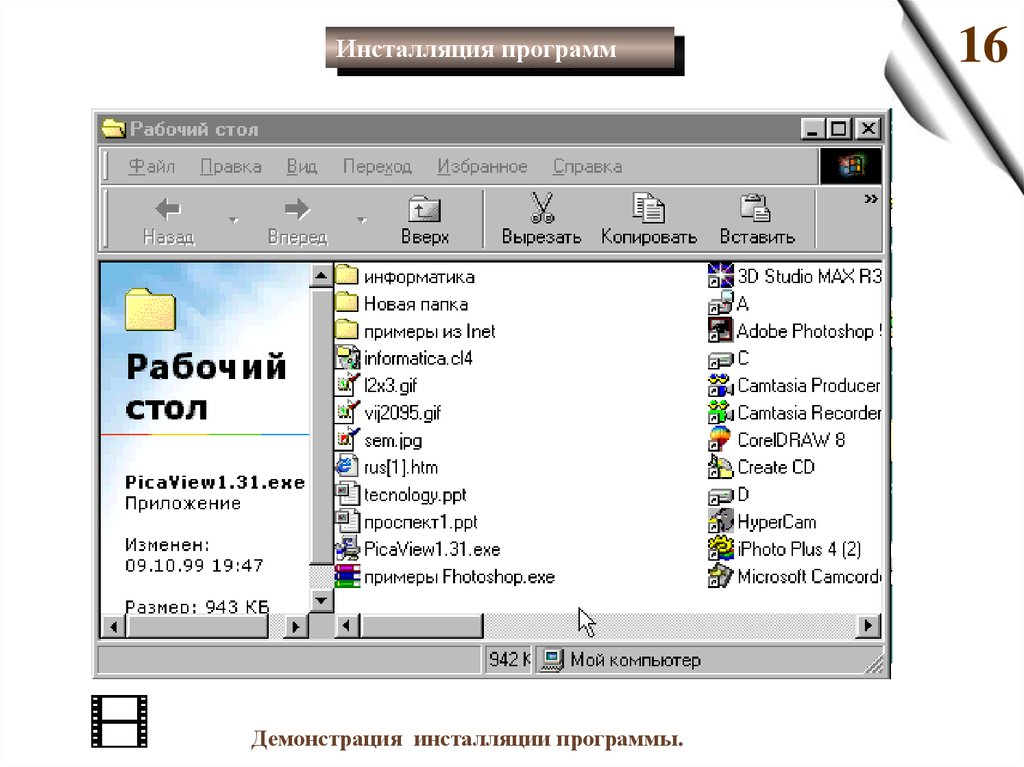Select the CorelDRAW 8 balloon icon
1024x767 pixels.
tap(720, 440)
